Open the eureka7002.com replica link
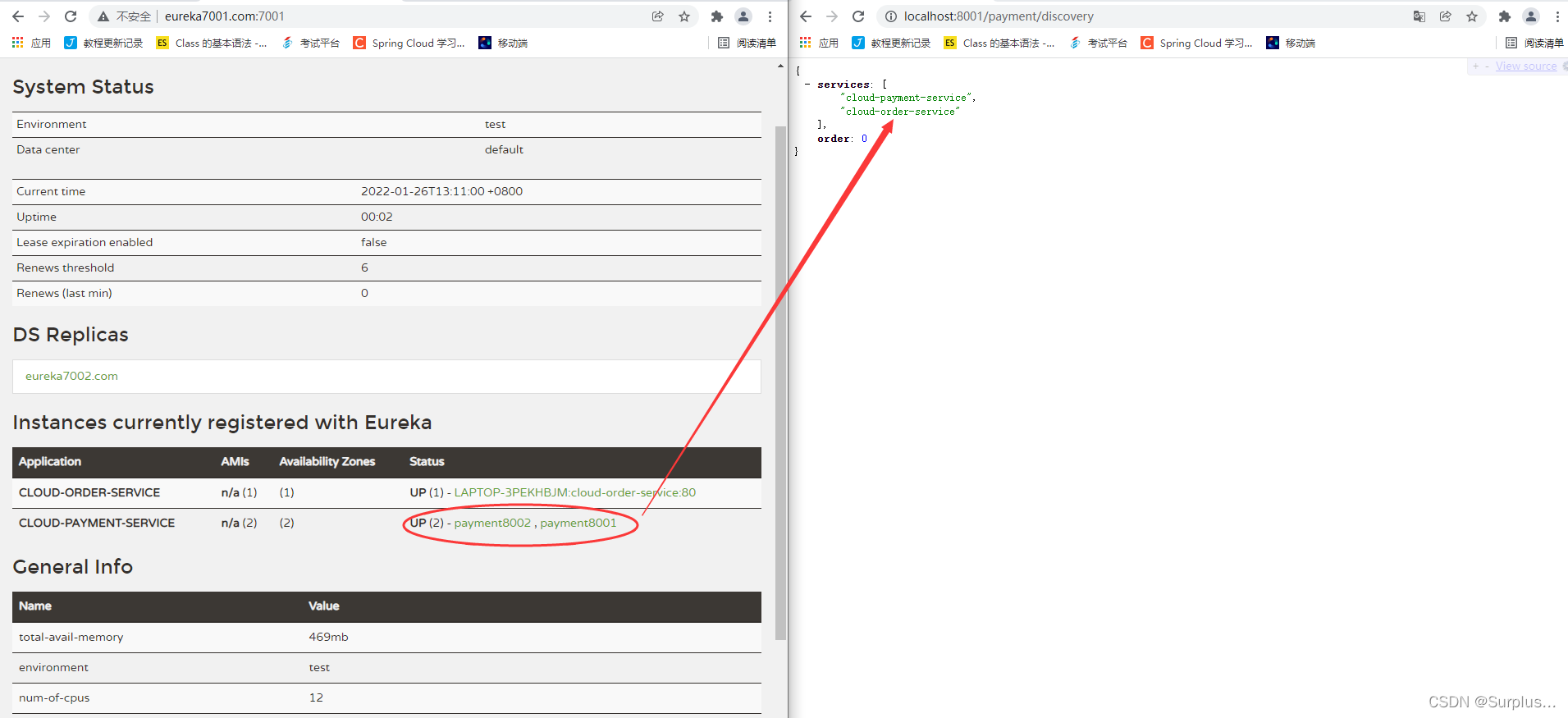1568x718 pixels. click(x=71, y=376)
